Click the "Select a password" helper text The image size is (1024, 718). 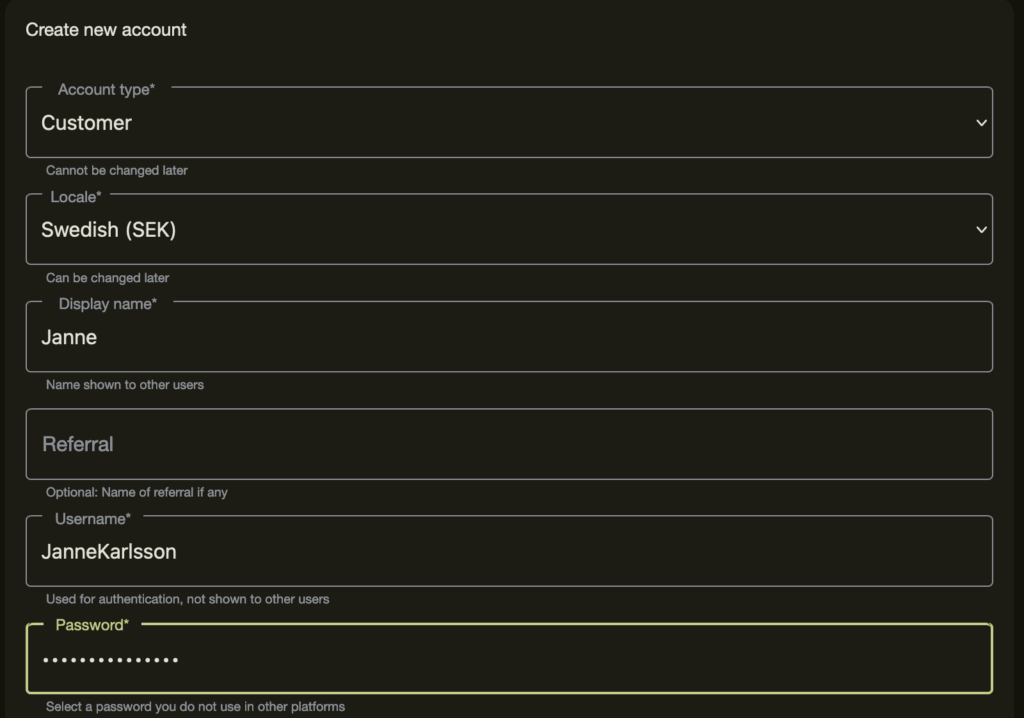pyautogui.click(x=195, y=707)
